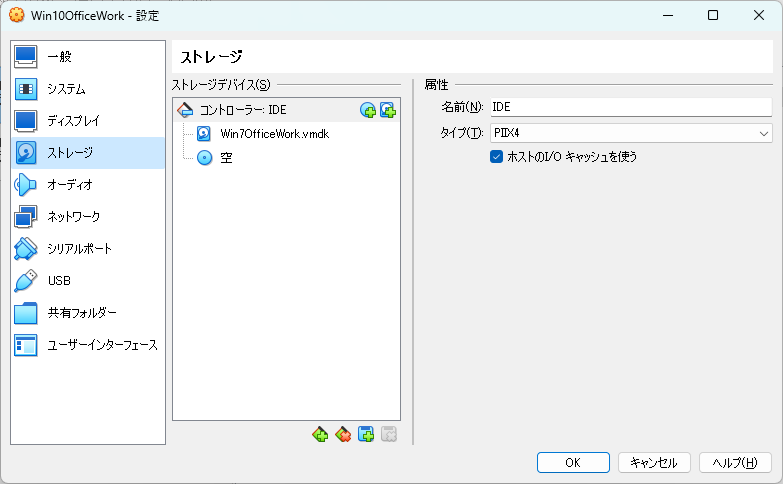Click the hard disk icon of Win7OfficeWork.vmdk
The height and width of the screenshot is (484, 783).
pyautogui.click(x=204, y=134)
